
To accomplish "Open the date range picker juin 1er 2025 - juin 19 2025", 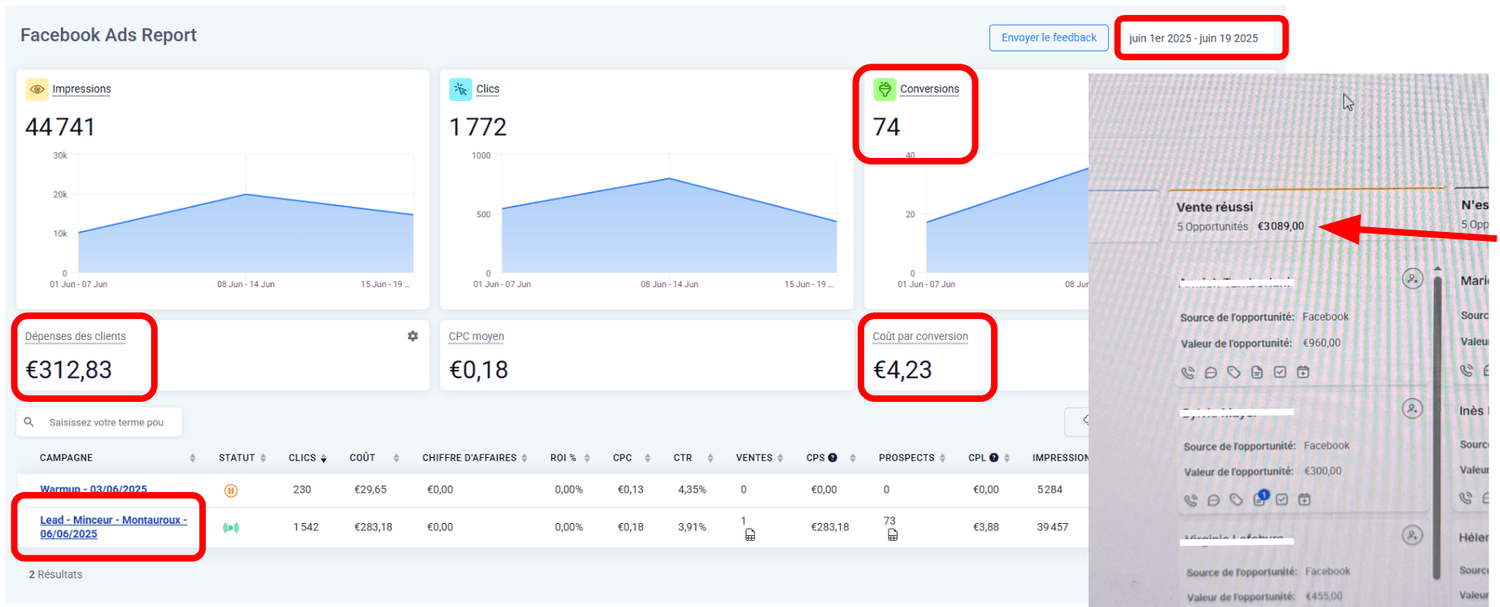I will [1200, 38].
